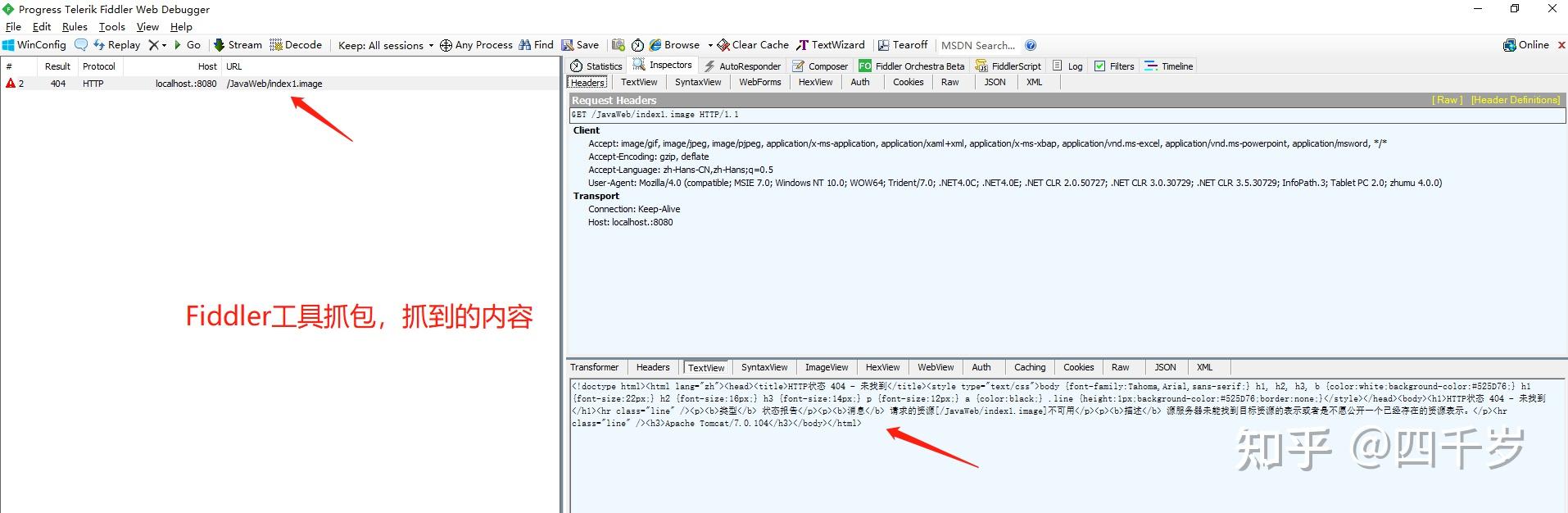The height and width of the screenshot is (513, 1568).
Task: Open WinConfig tool
Action: point(34,45)
